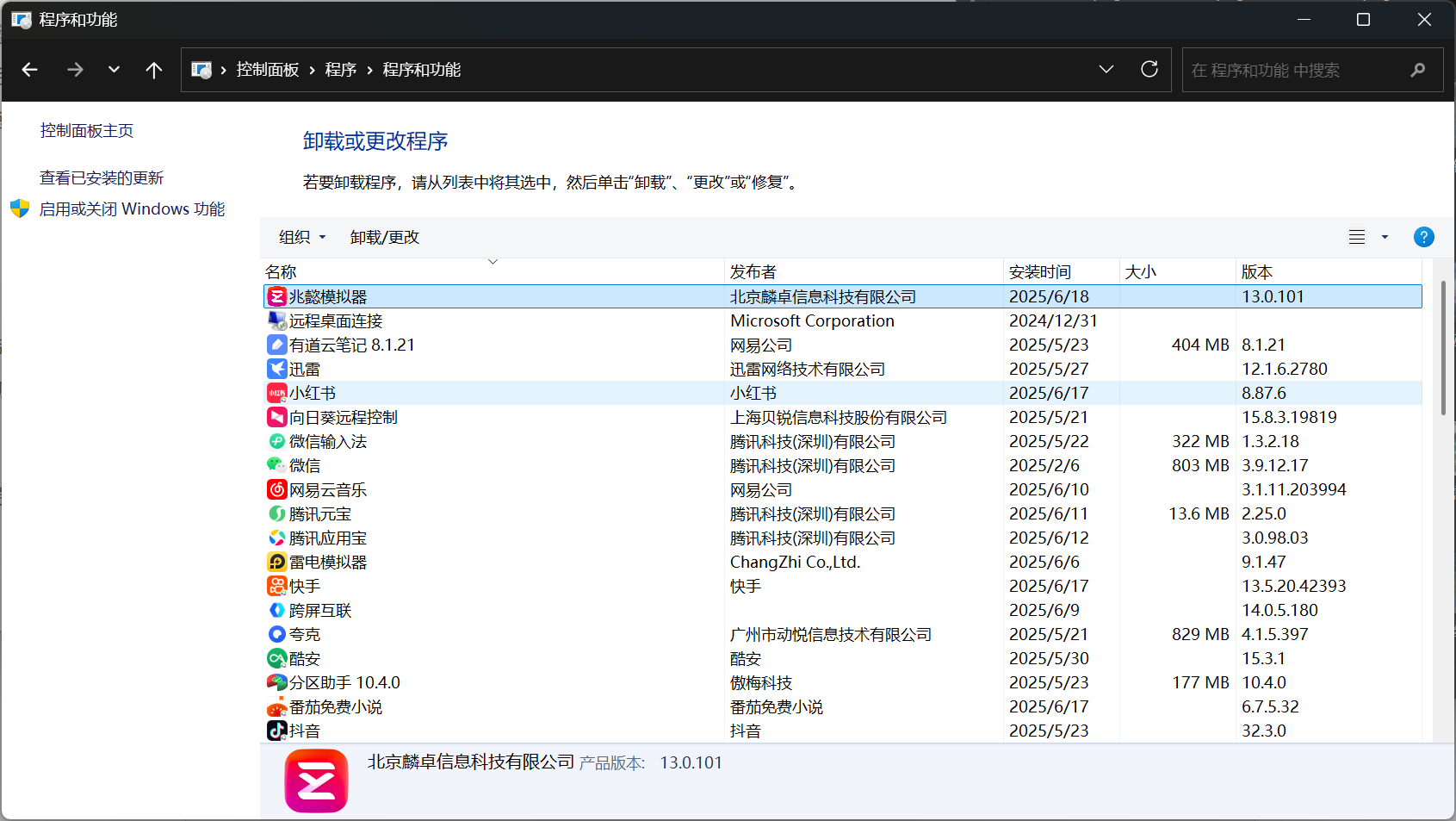Click the 酷安 program icon
This screenshot has height=821, width=1456.
click(x=276, y=658)
